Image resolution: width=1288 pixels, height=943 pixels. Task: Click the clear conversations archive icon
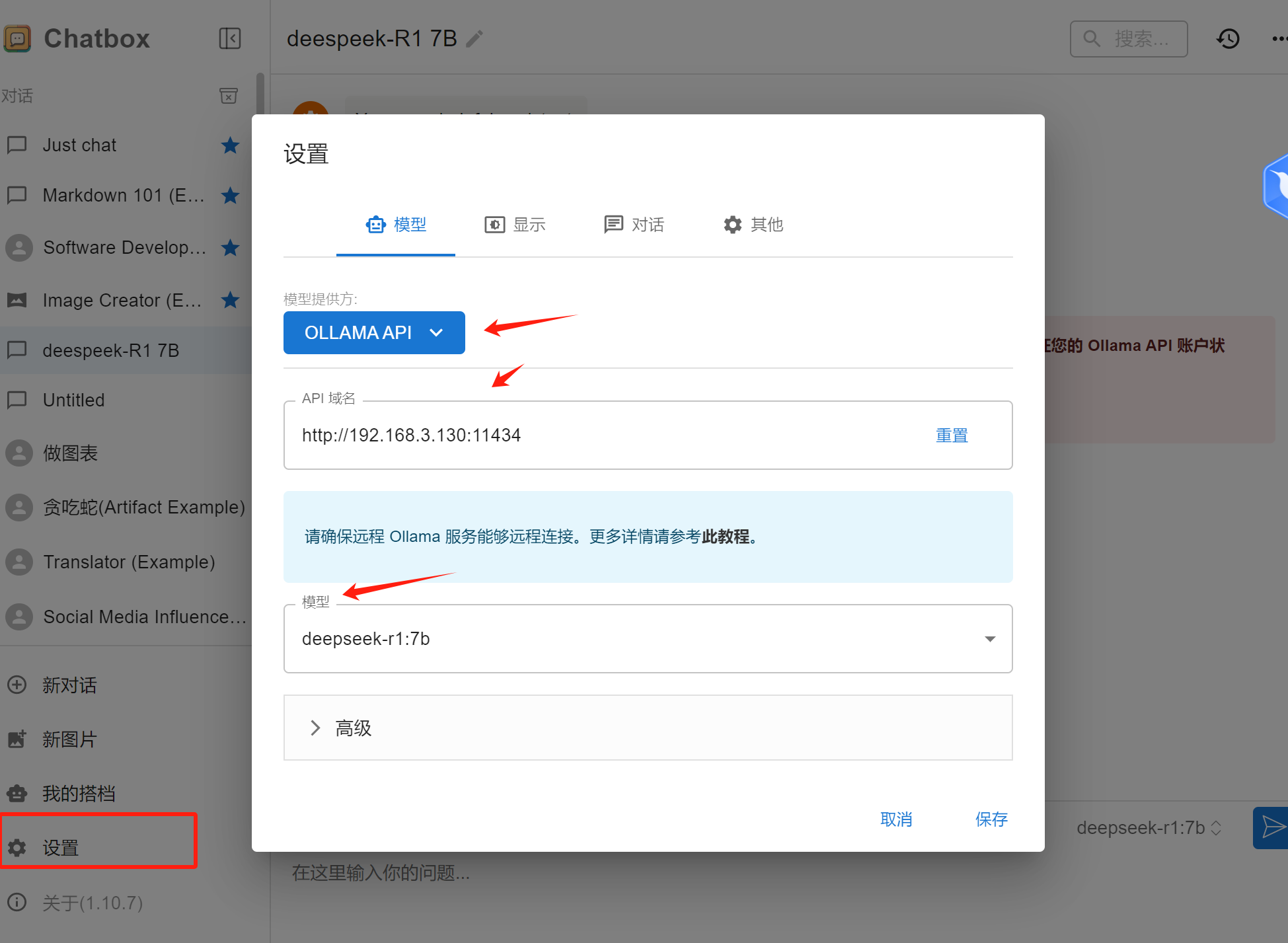coord(229,96)
